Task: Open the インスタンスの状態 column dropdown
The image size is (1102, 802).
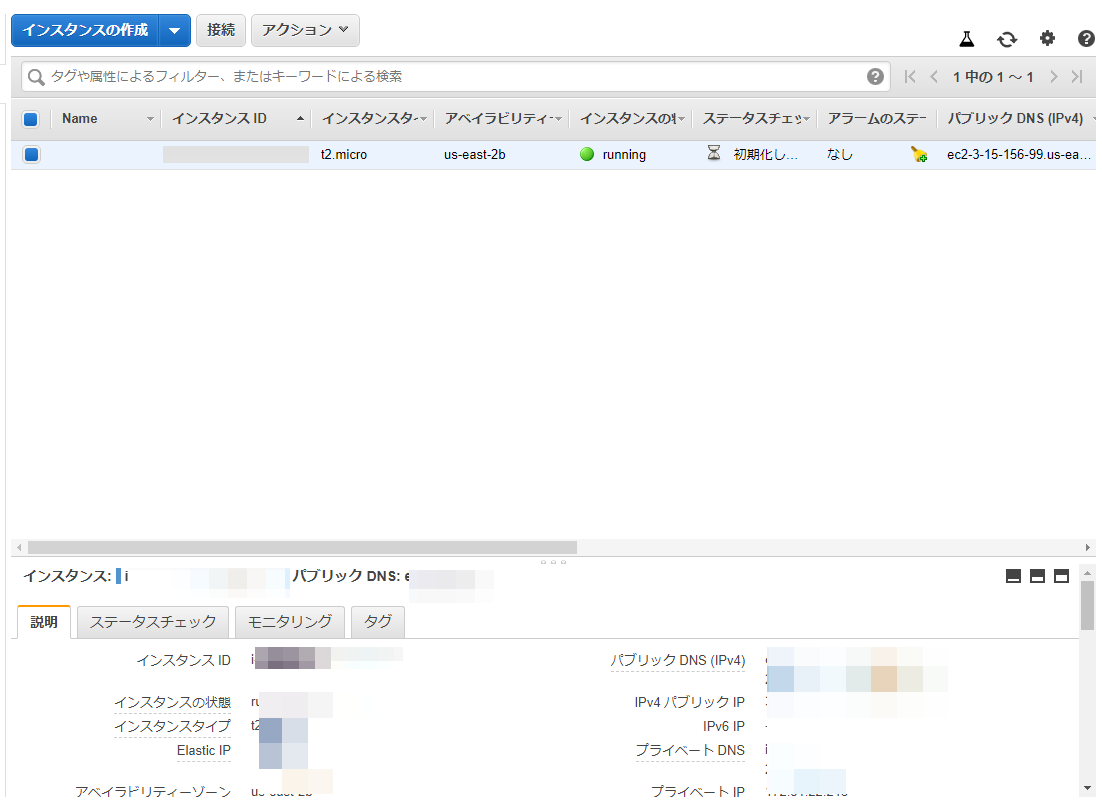Action: coord(681,119)
